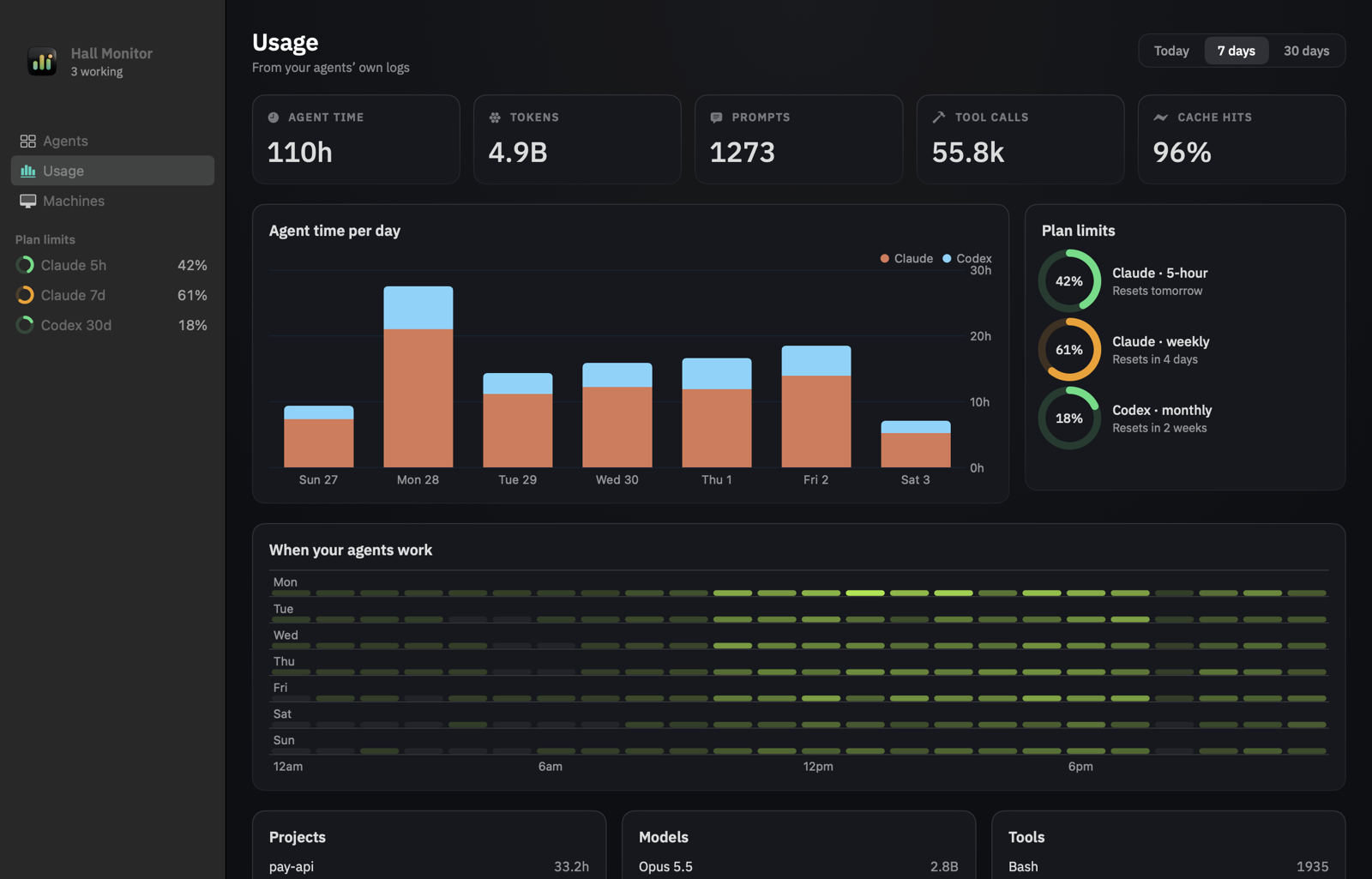Click the Cache Hits trend icon
The width and height of the screenshot is (1372, 879).
click(1160, 117)
